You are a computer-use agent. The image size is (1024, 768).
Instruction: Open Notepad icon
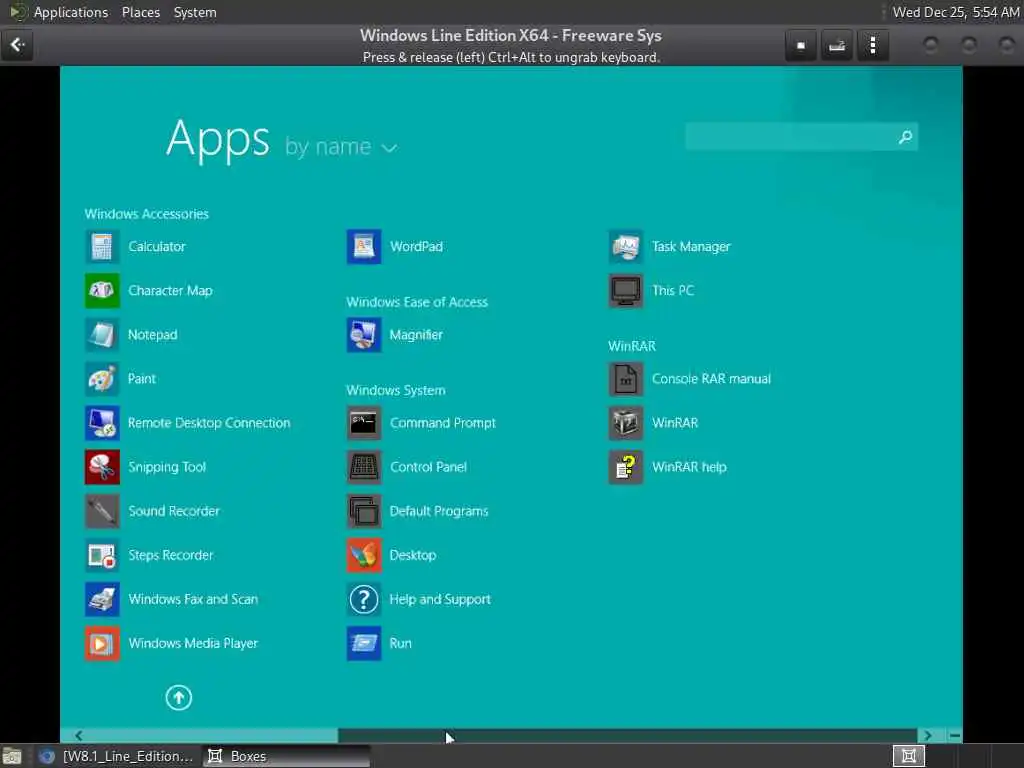[102, 335]
